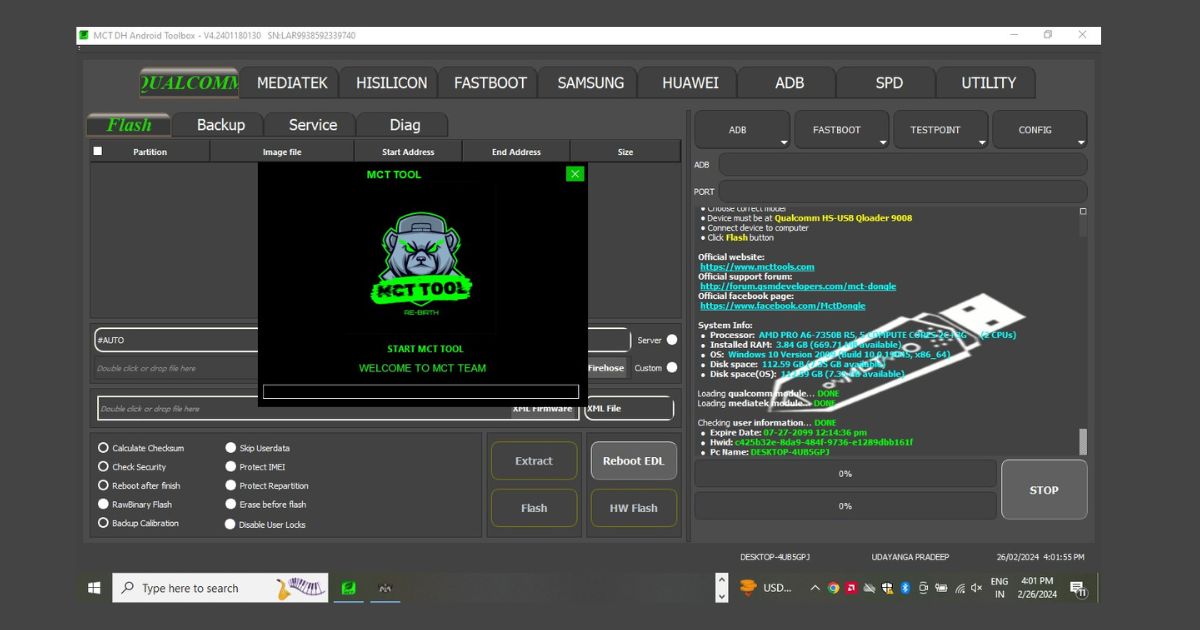Image resolution: width=1200 pixels, height=630 pixels.
Task: Close the MCT TOOL splash with green X
Action: tap(574, 174)
